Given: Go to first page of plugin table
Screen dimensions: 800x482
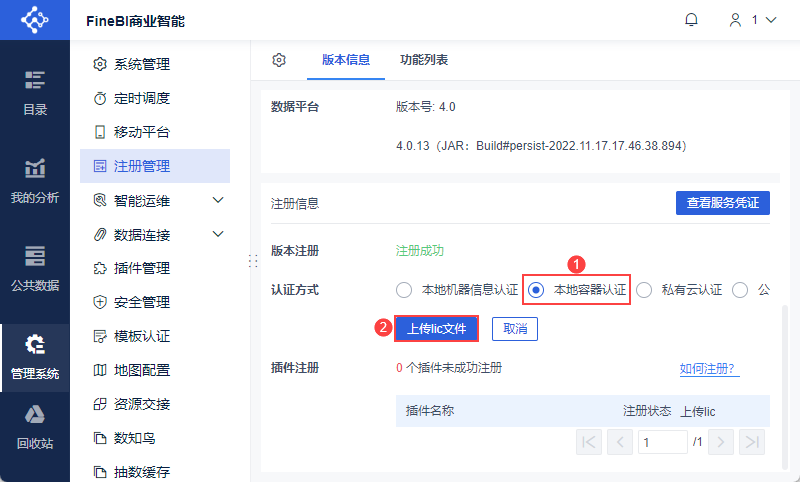Looking at the screenshot, I should [589, 442].
